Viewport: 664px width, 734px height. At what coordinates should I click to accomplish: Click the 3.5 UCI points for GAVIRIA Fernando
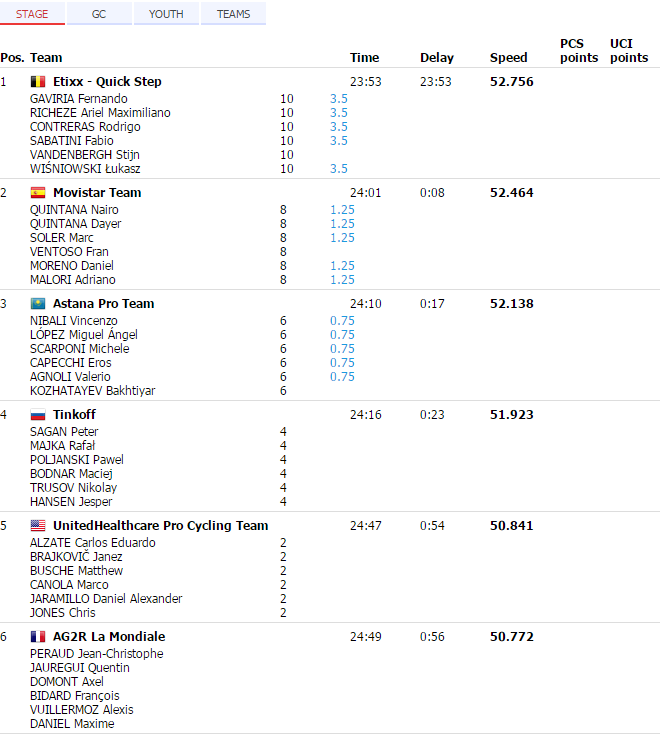pyautogui.click(x=339, y=99)
